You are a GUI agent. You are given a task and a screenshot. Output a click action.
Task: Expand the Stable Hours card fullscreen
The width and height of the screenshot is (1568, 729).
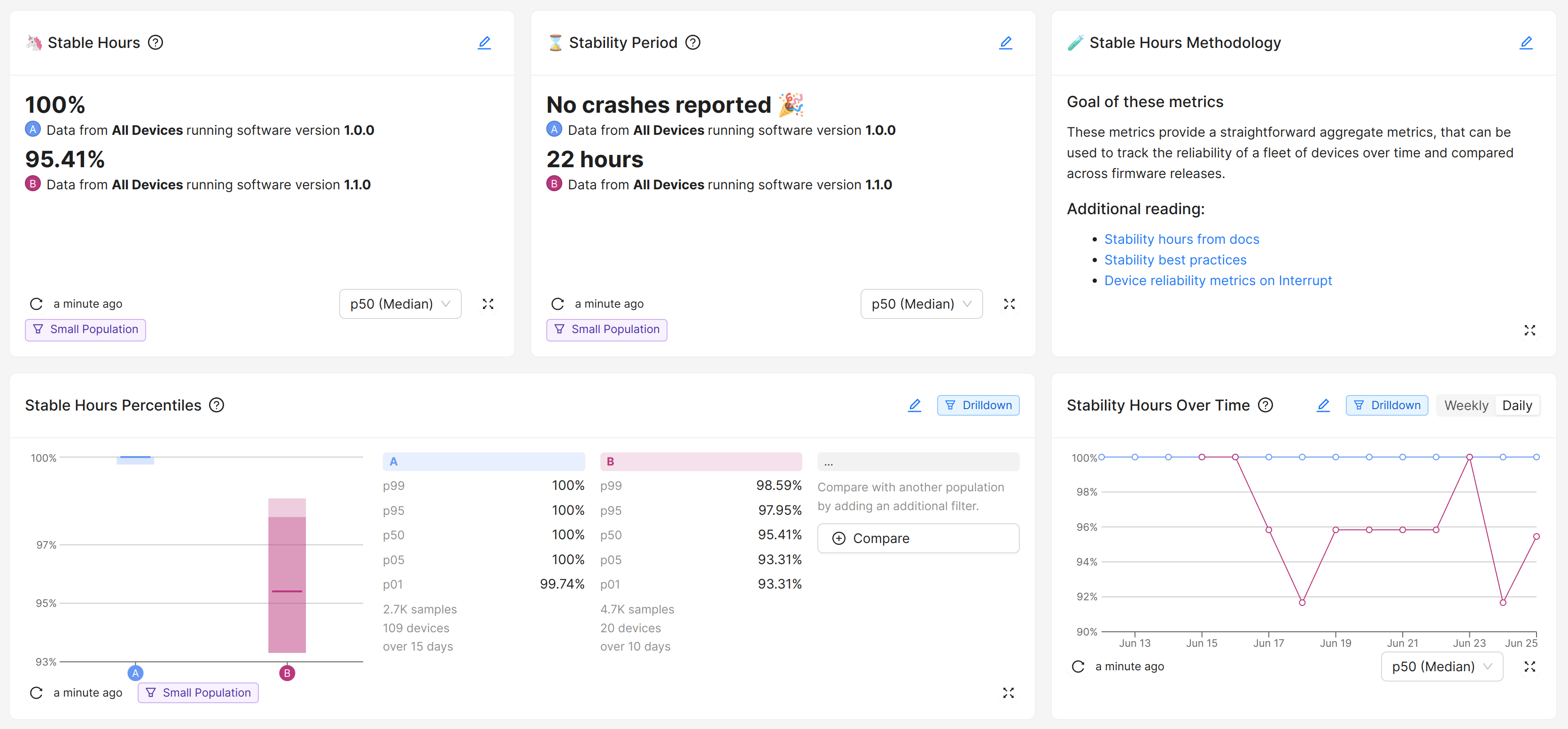point(488,303)
